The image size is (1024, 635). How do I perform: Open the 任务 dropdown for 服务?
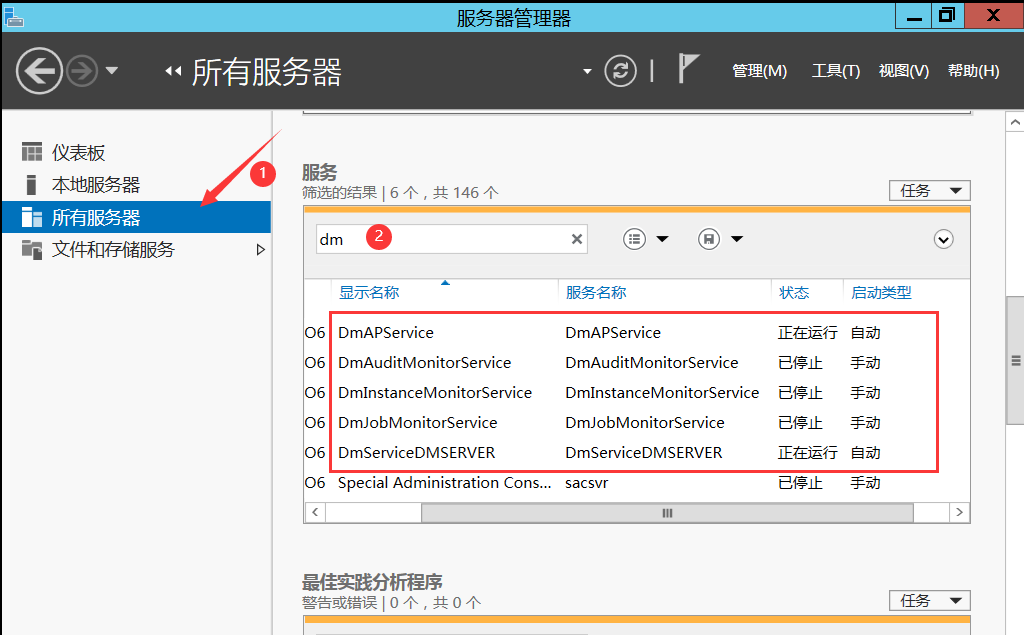click(x=929, y=191)
